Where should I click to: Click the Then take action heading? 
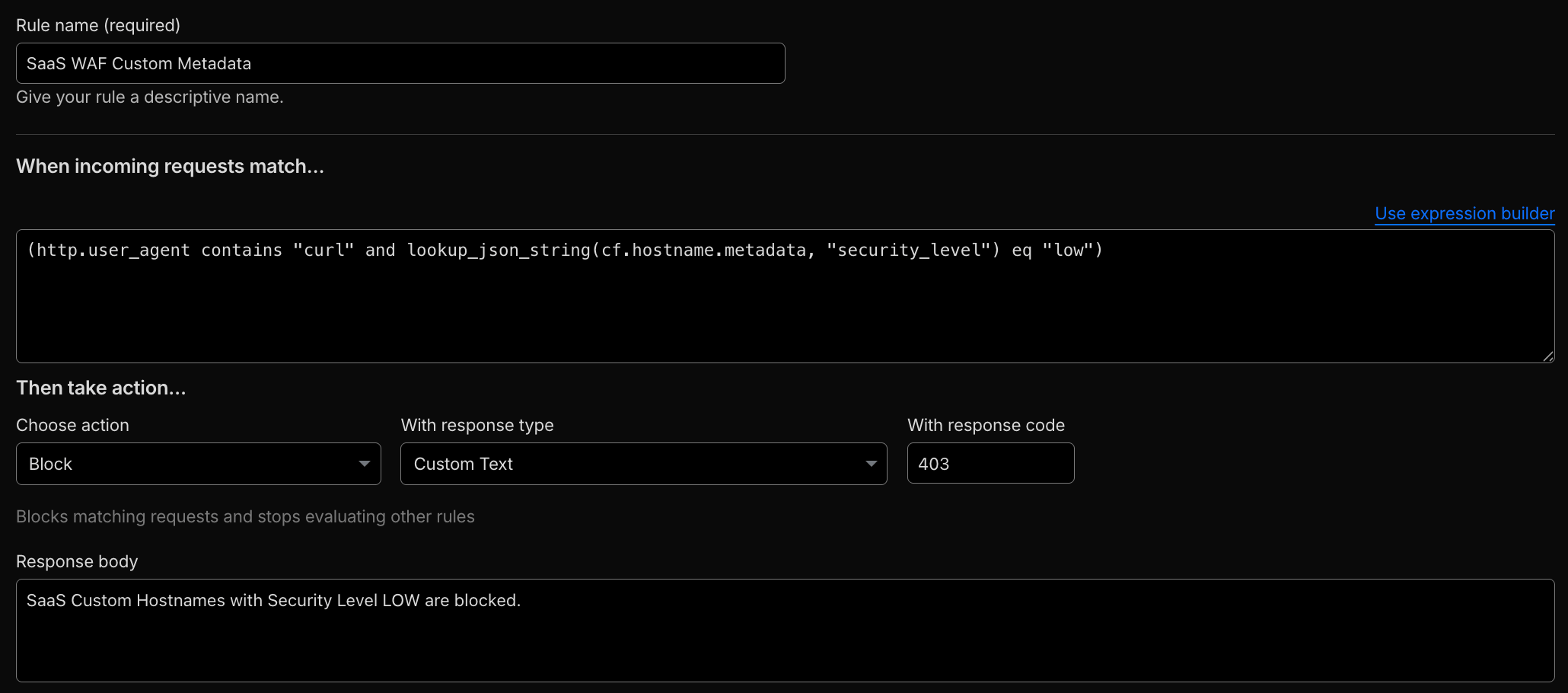tap(100, 387)
